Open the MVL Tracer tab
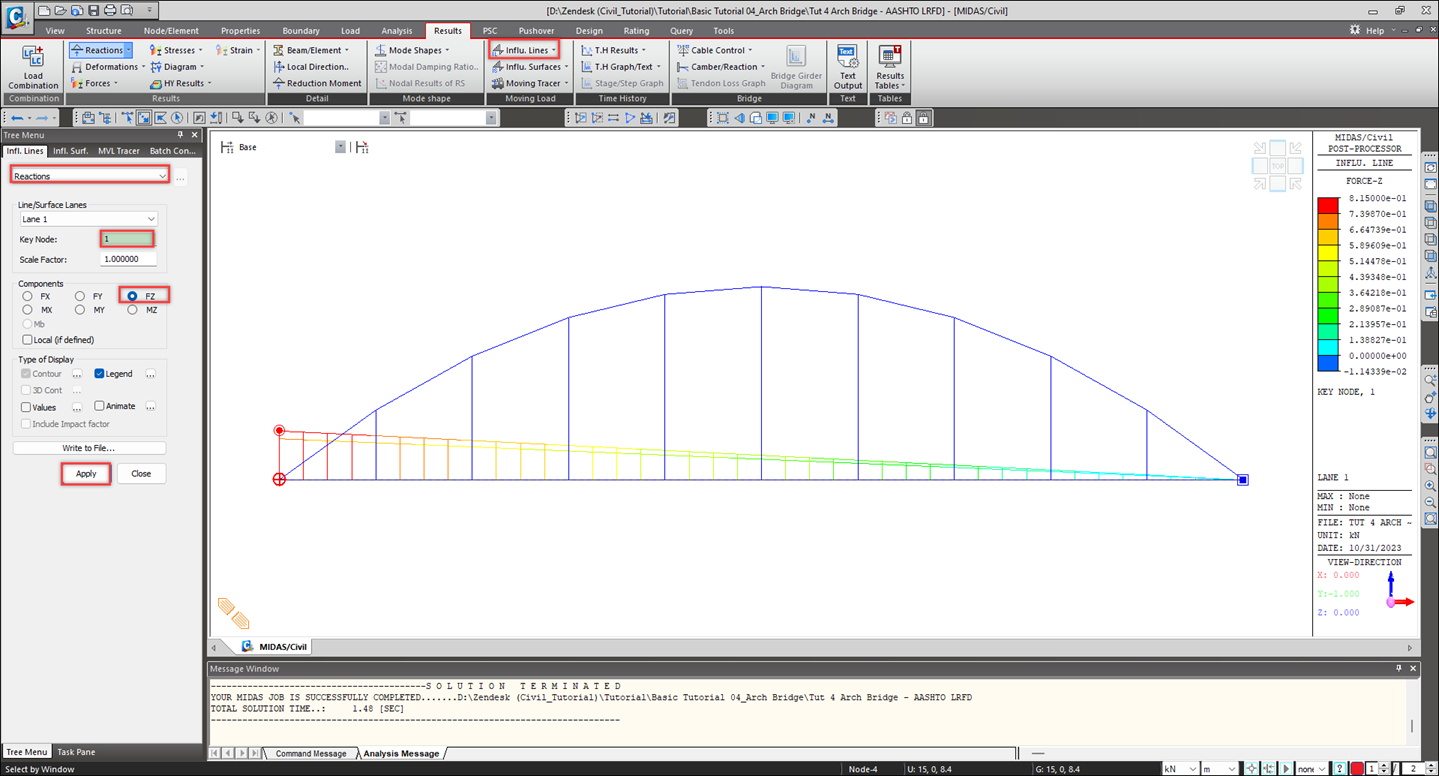 click(119, 151)
